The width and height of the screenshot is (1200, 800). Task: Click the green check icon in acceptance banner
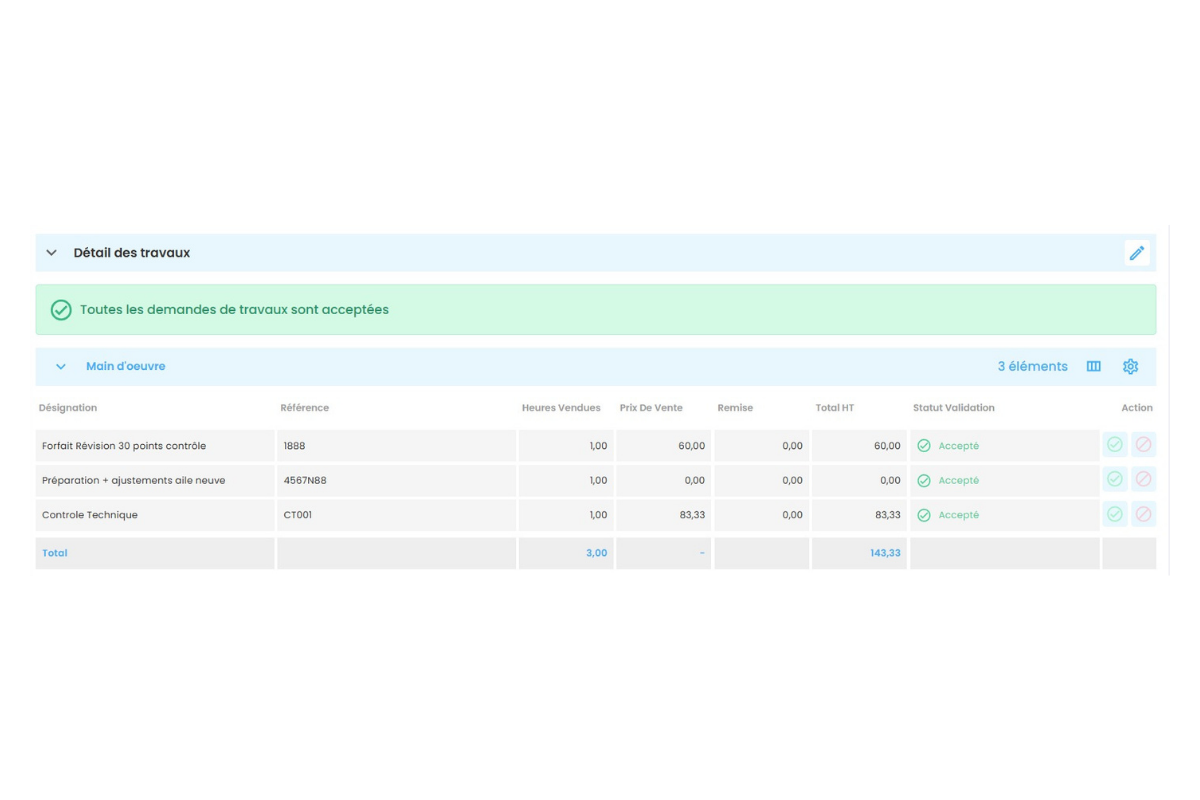point(61,310)
